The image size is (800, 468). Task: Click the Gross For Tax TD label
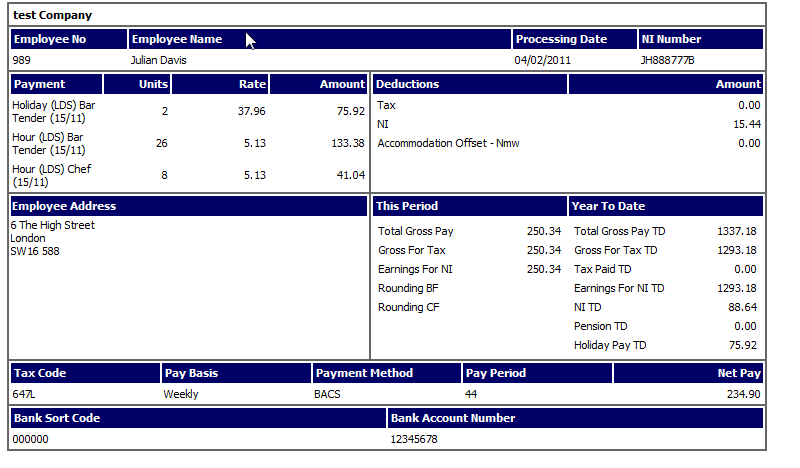(x=616, y=250)
